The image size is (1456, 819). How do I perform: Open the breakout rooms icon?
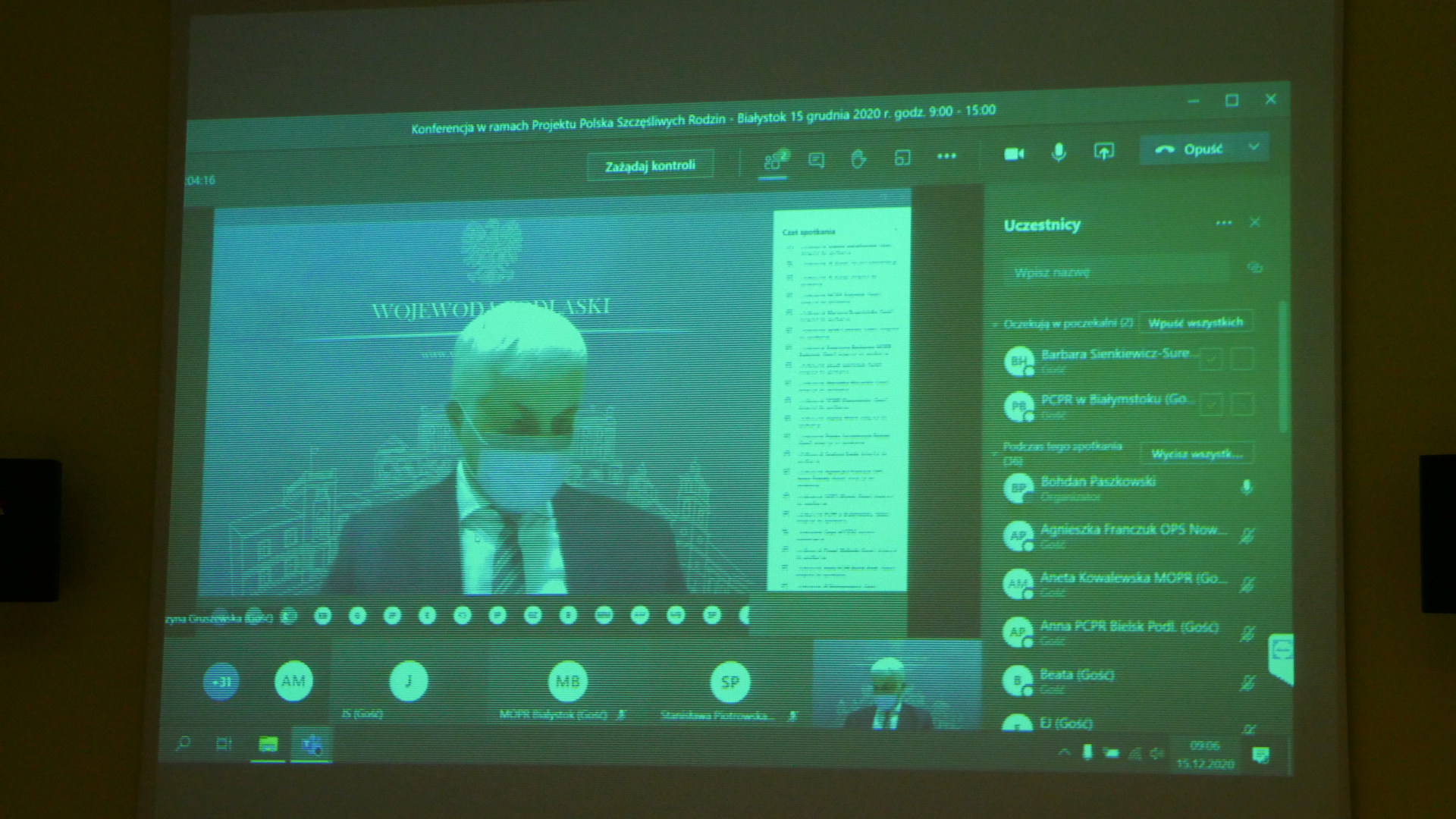(x=902, y=158)
